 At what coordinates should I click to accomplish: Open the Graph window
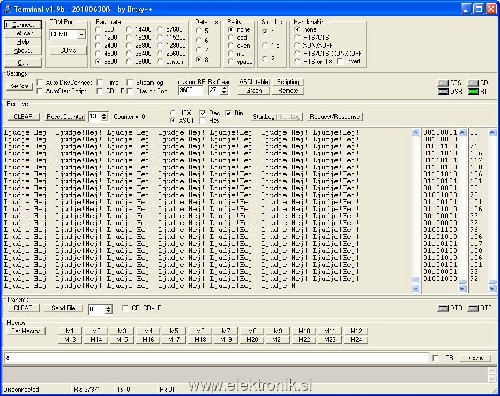coord(254,90)
